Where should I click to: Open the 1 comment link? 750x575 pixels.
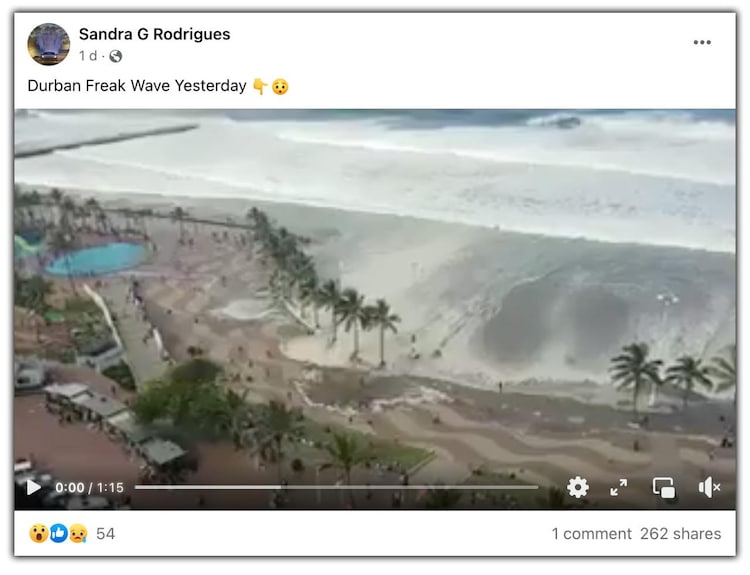tap(592, 533)
